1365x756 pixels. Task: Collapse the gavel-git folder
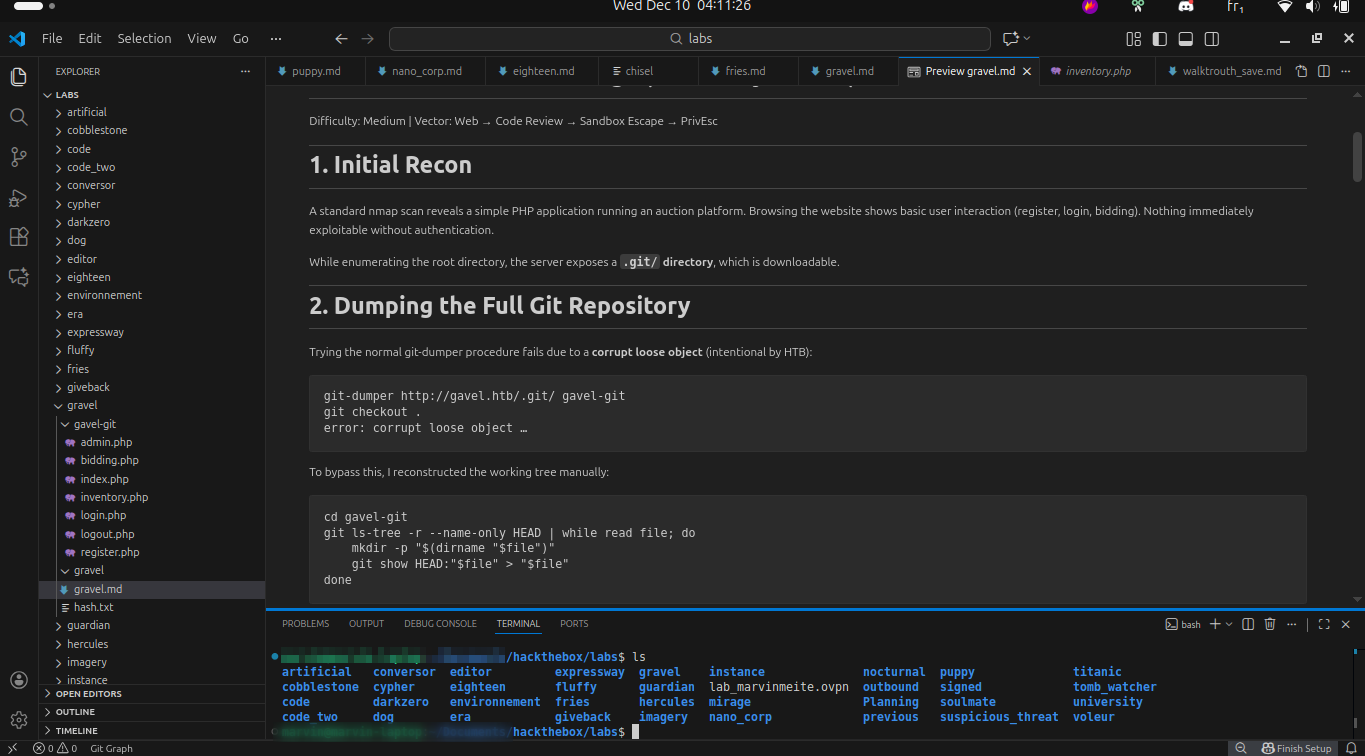95,424
